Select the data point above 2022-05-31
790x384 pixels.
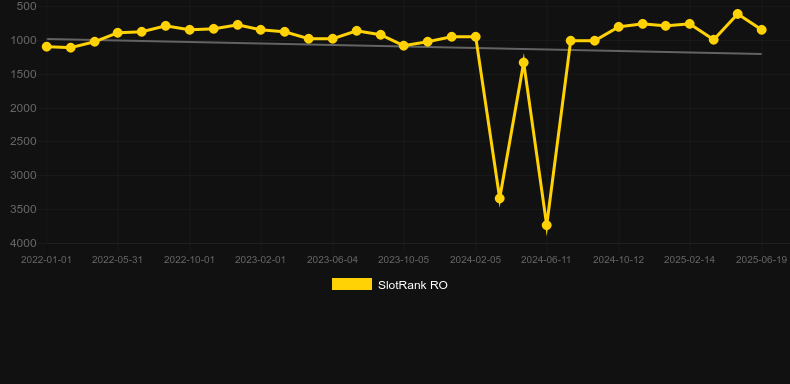coord(118,33)
